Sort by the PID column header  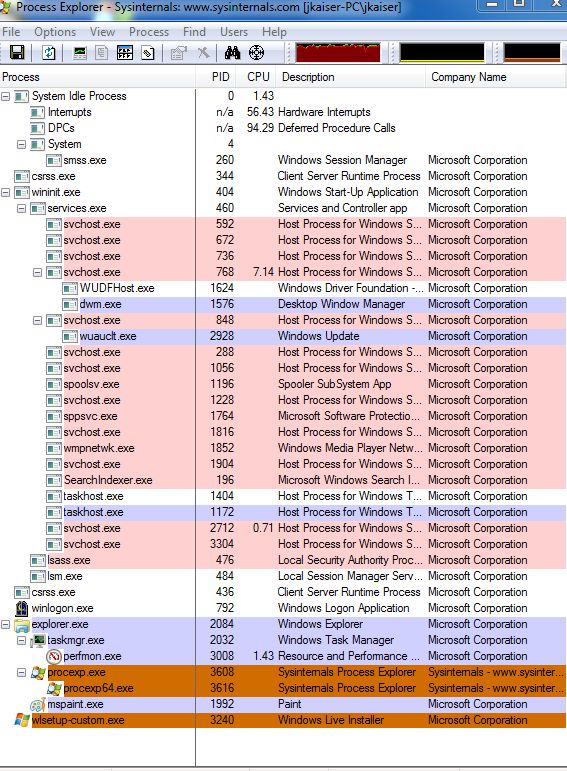pyautogui.click(x=215, y=77)
